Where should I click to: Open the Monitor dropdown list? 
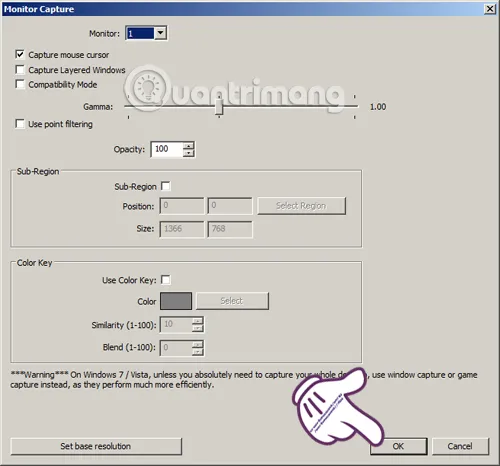click(x=160, y=33)
